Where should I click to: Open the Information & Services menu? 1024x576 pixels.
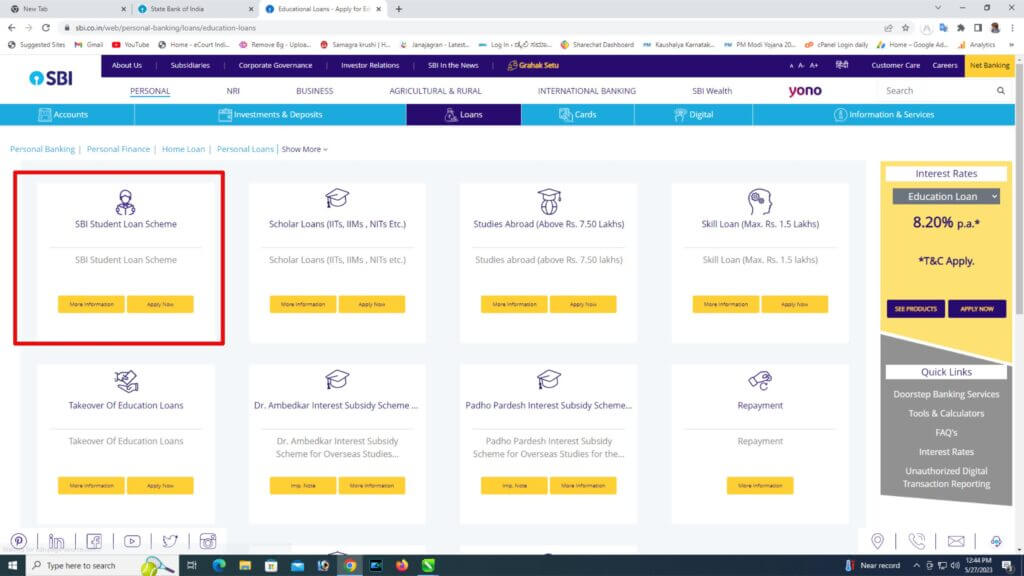(x=884, y=114)
